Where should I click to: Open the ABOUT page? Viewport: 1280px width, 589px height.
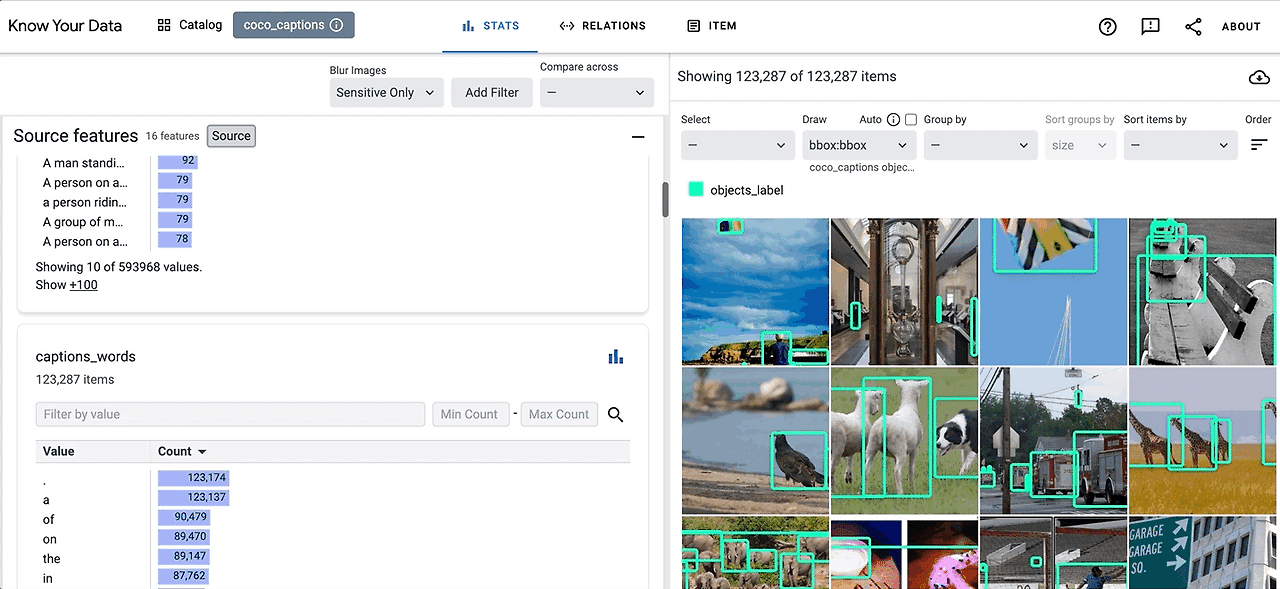click(1241, 27)
